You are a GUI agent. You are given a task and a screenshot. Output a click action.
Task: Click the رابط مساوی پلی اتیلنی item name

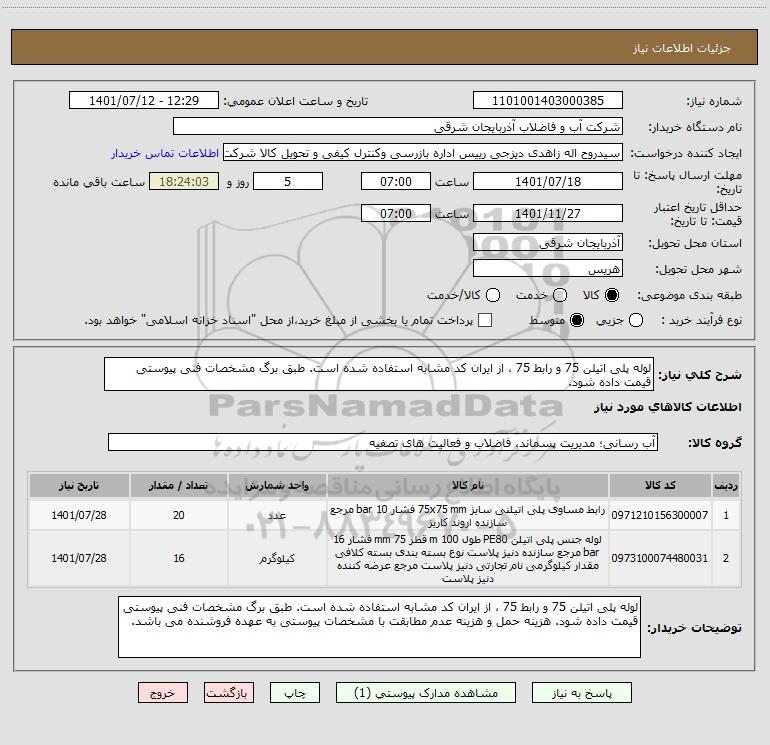click(x=468, y=516)
